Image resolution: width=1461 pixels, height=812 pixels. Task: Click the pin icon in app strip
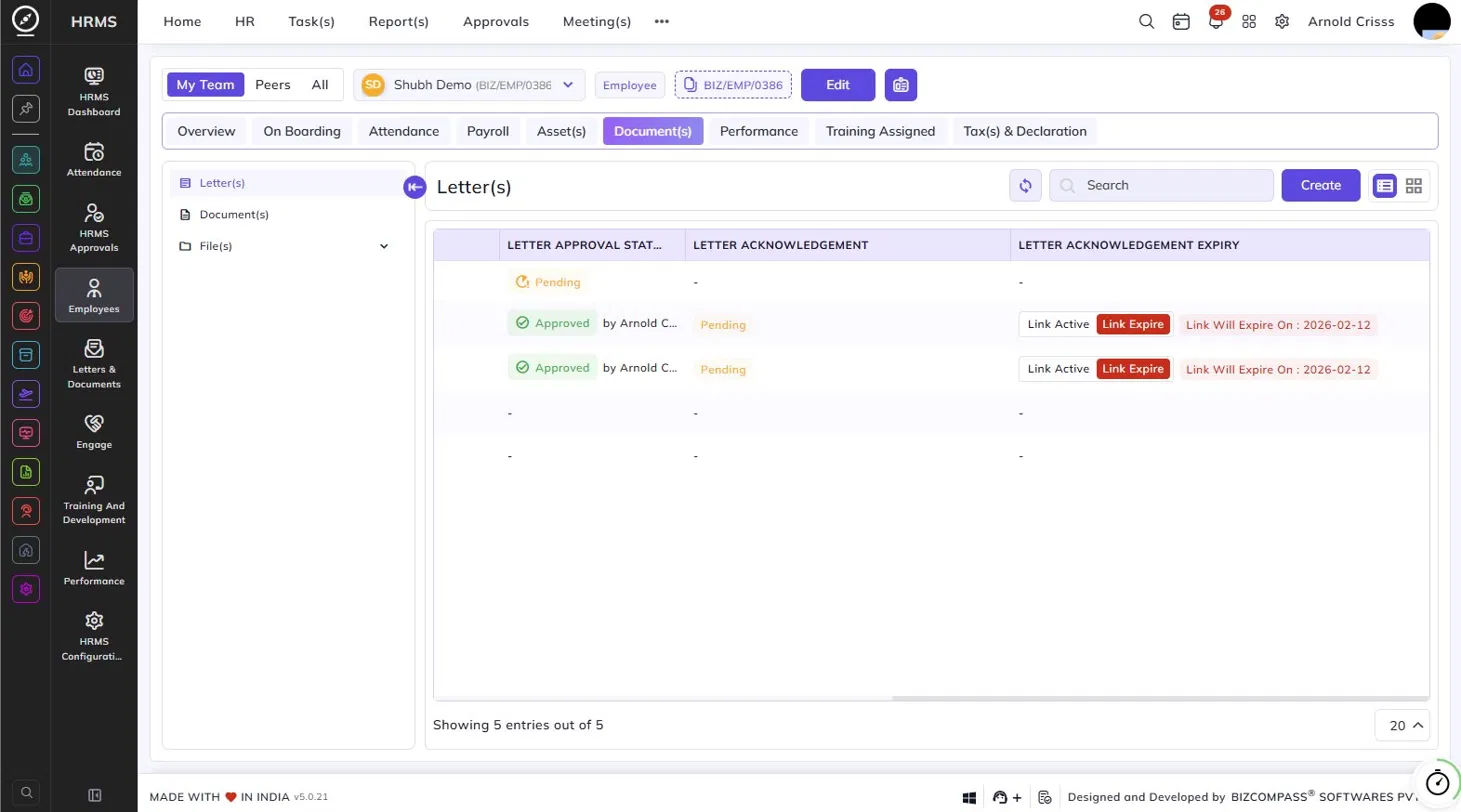26,109
